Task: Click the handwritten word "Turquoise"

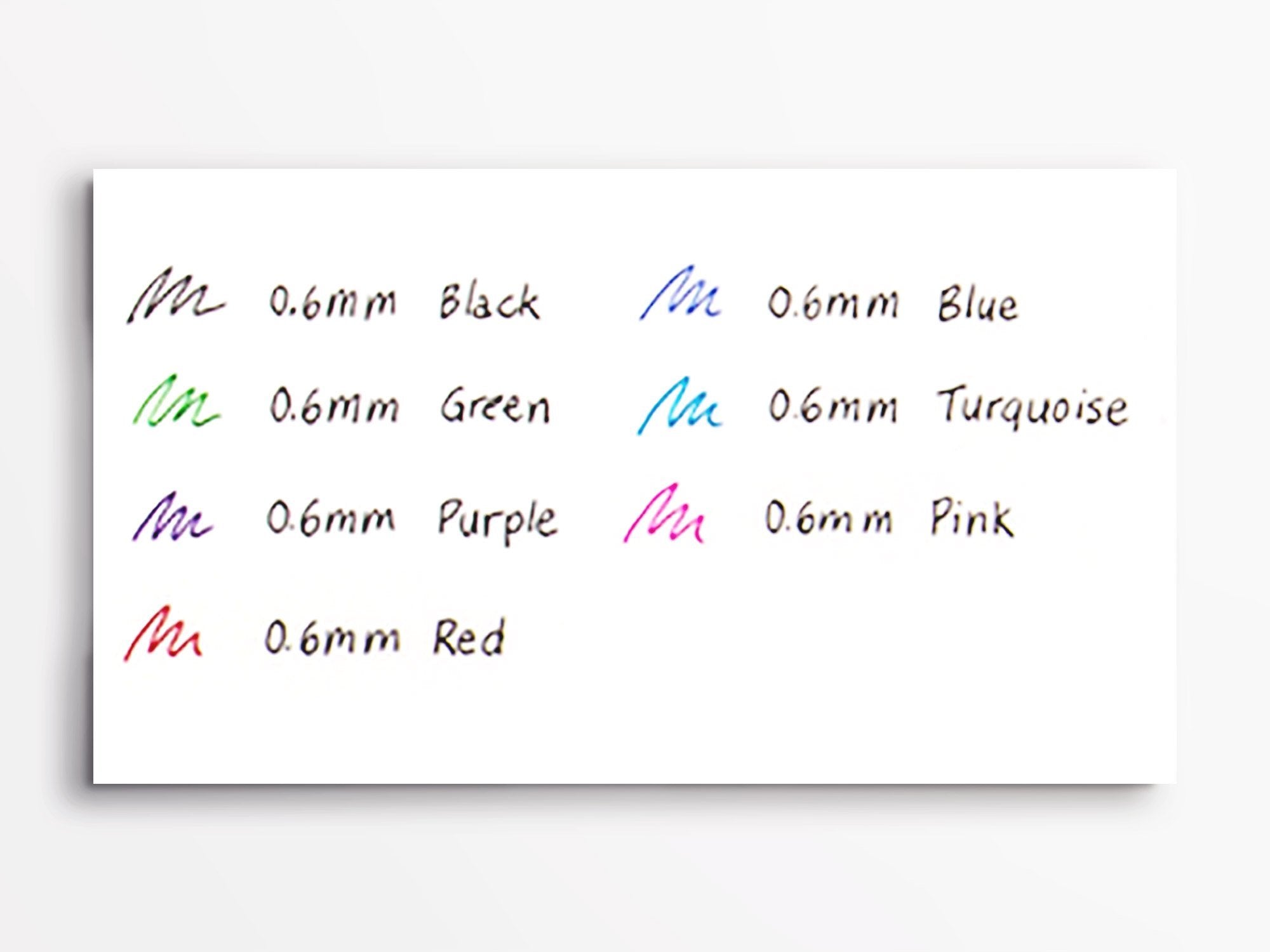Action: [1032, 407]
